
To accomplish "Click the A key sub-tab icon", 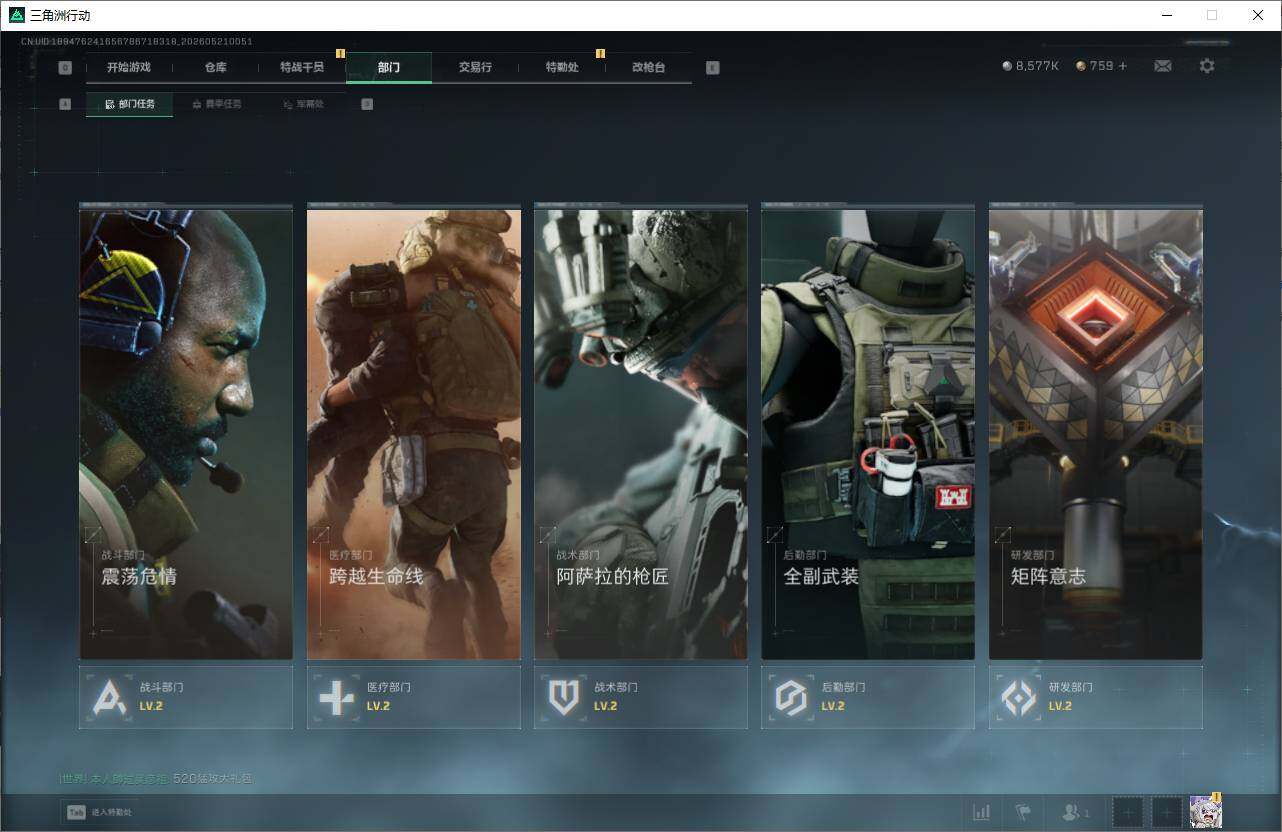I will (65, 104).
